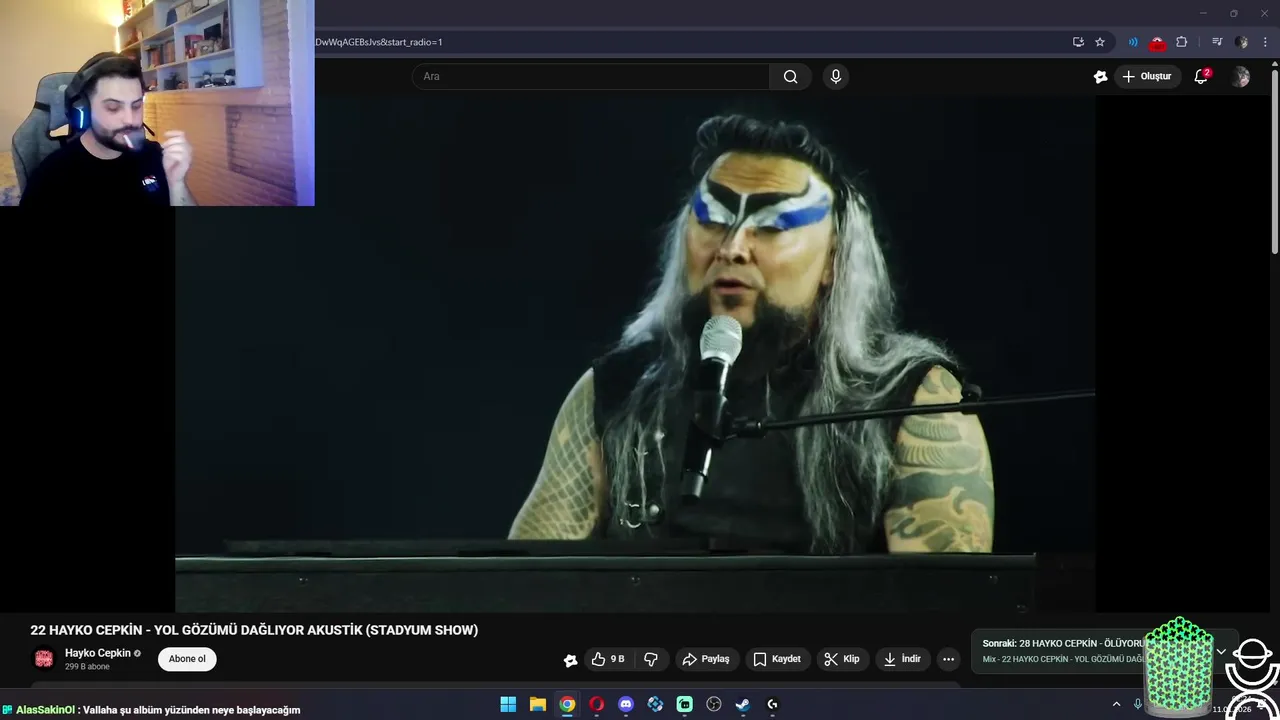The image size is (1280, 720).
Task: Open OBS Studio from taskbar
Action: (x=714, y=705)
